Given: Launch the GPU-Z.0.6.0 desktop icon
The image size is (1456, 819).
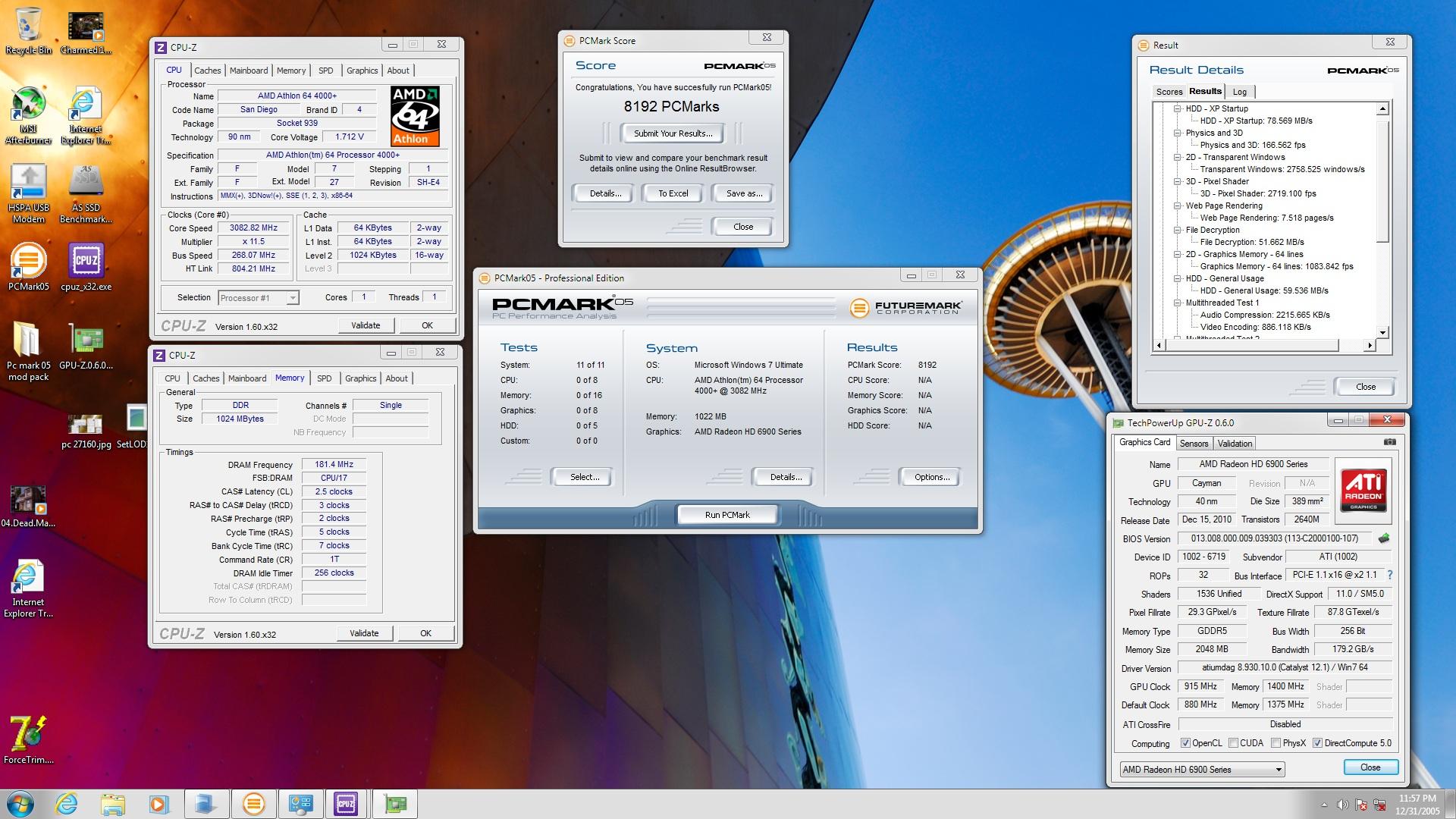Looking at the screenshot, I should (86, 347).
